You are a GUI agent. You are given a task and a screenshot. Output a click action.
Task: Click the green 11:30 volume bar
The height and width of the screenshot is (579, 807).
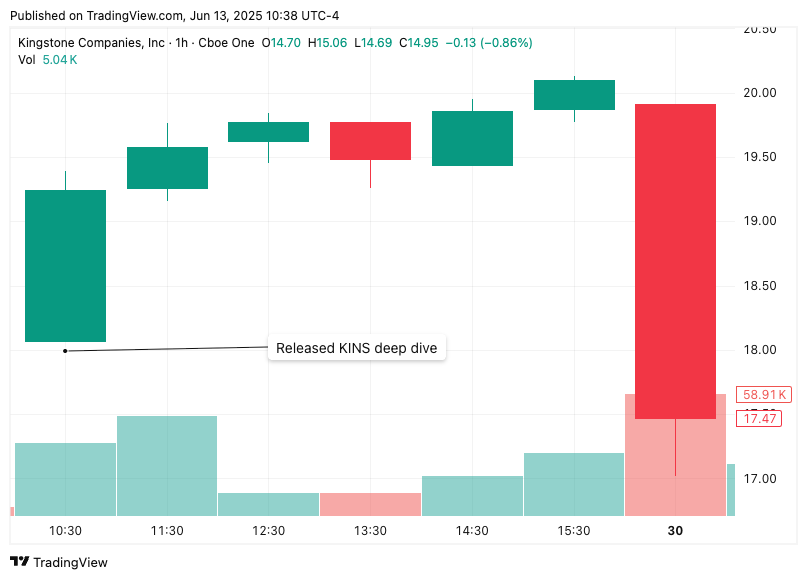tap(167, 466)
